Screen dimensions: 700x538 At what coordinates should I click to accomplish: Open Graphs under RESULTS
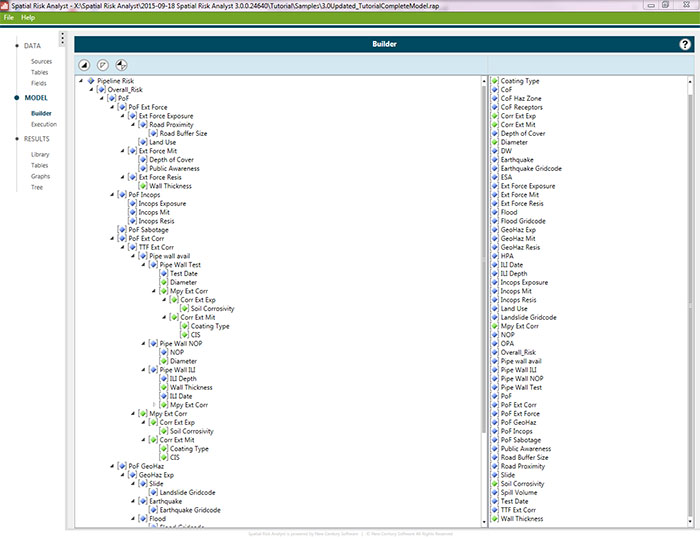(x=41, y=176)
